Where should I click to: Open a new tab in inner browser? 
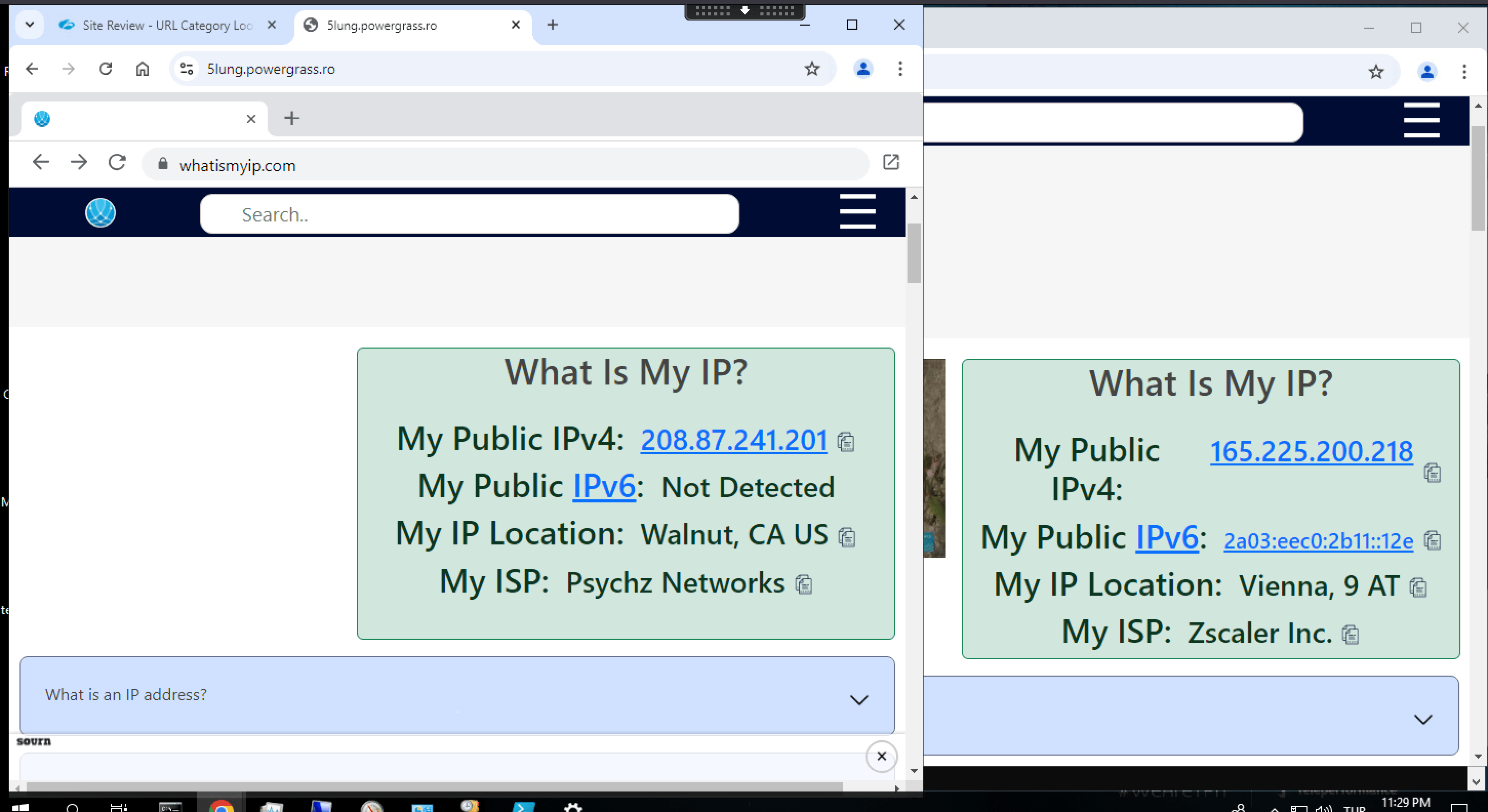(x=292, y=118)
